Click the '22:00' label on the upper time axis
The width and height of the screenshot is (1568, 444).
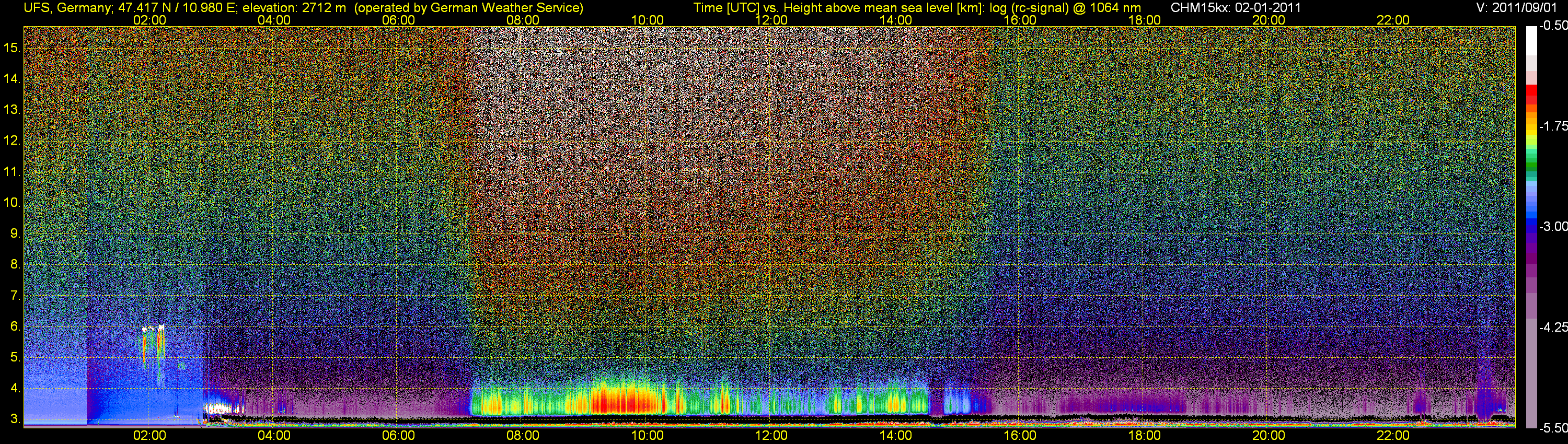pos(1393,20)
